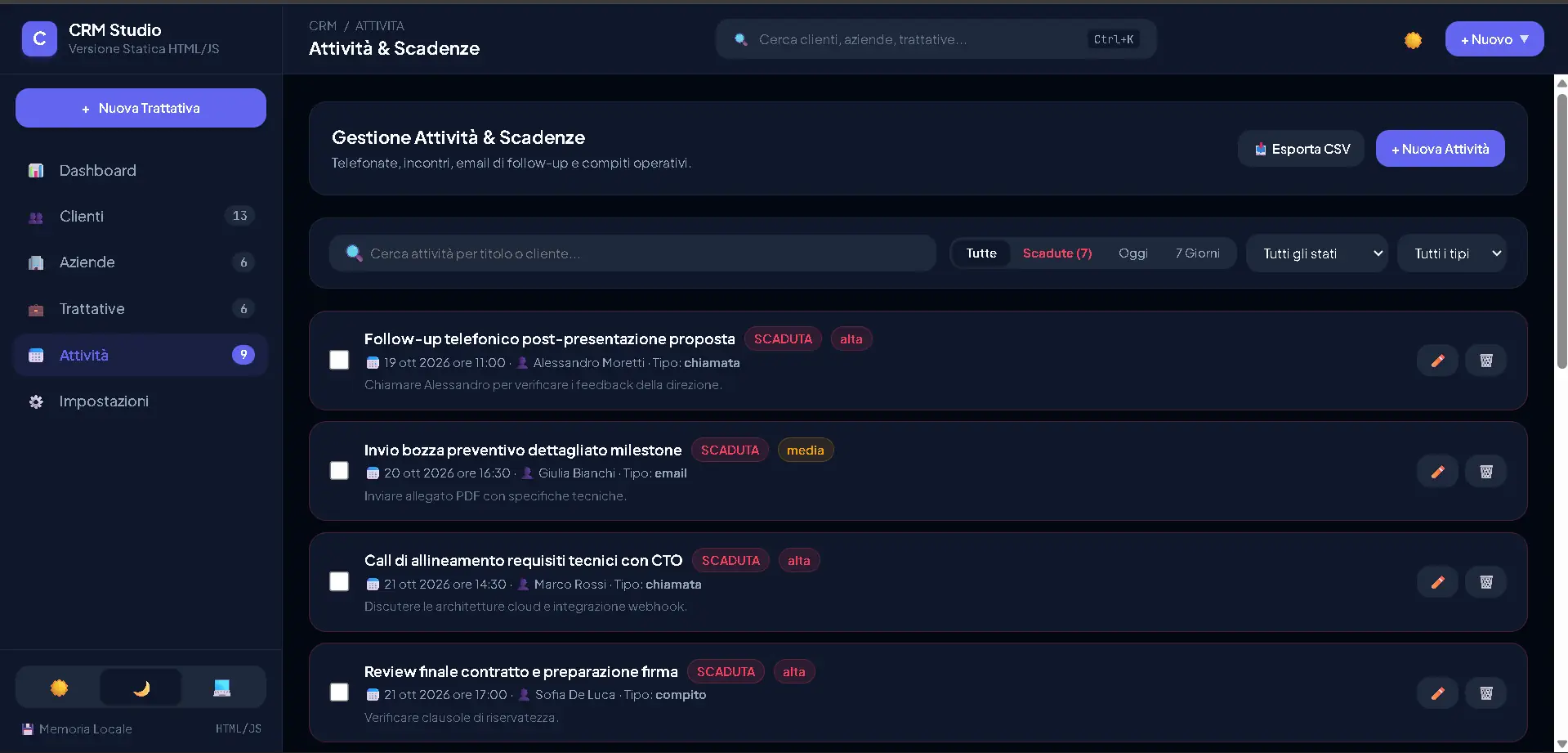The height and width of the screenshot is (753, 1568).
Task: Select system theme laptop icon in sidebar
Action: click(221, 688)
